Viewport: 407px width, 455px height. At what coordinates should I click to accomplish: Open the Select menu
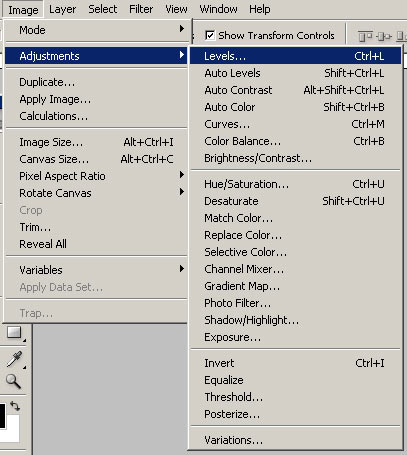click(x=103, y=9)
